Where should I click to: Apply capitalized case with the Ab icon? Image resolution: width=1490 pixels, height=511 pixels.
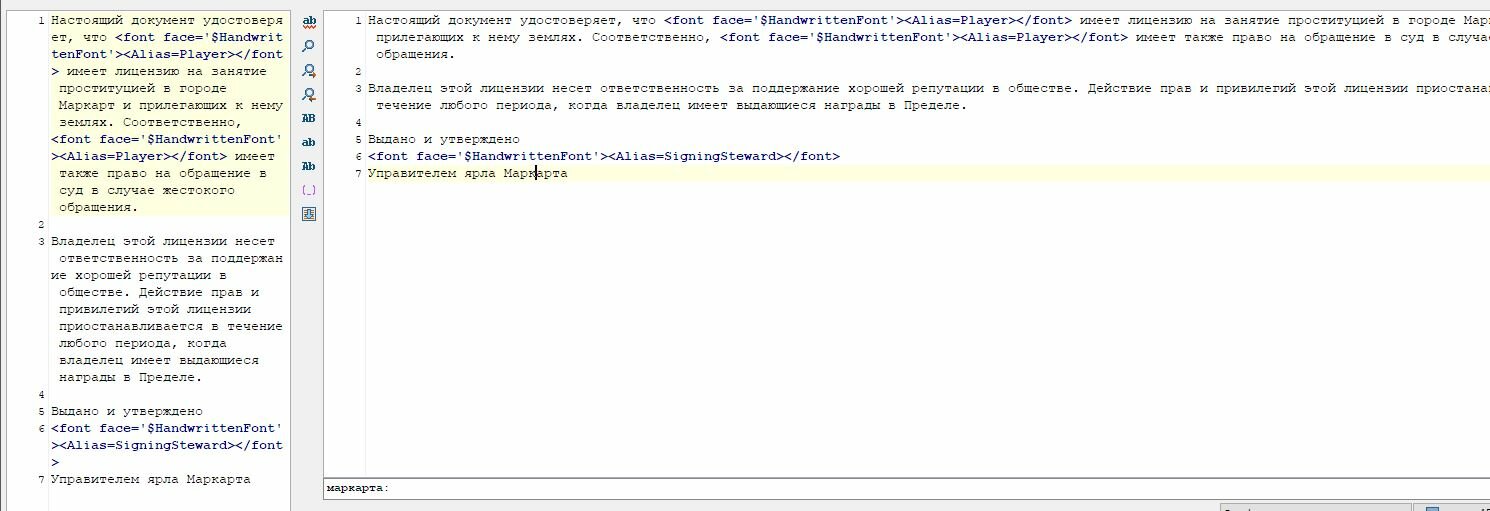pos(309,166)
